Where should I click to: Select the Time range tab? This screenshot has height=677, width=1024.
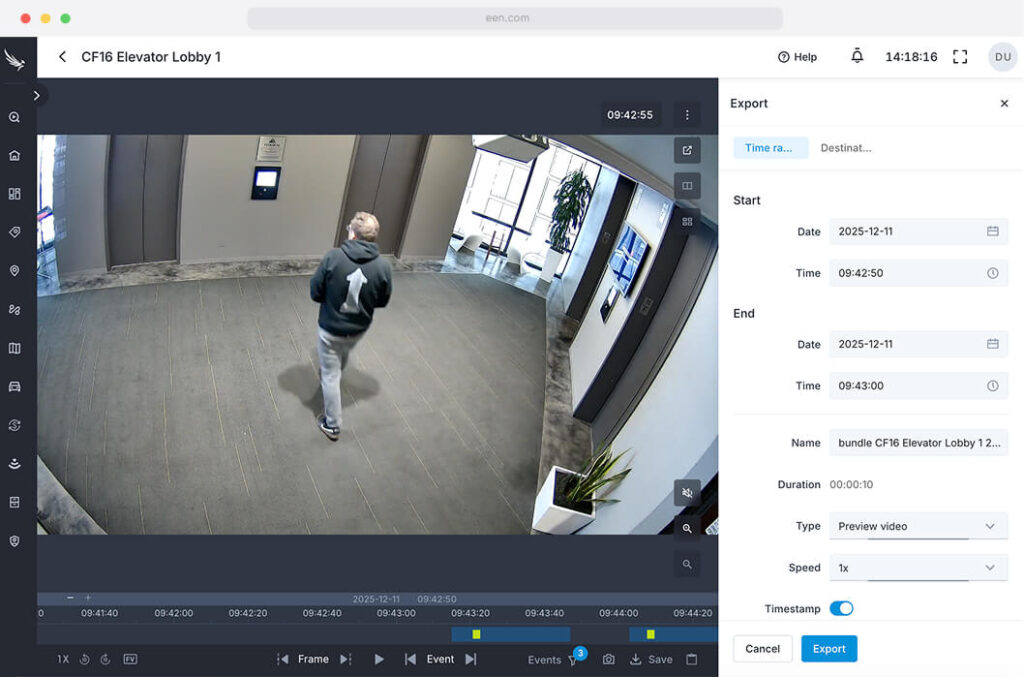tap(770, 148)
